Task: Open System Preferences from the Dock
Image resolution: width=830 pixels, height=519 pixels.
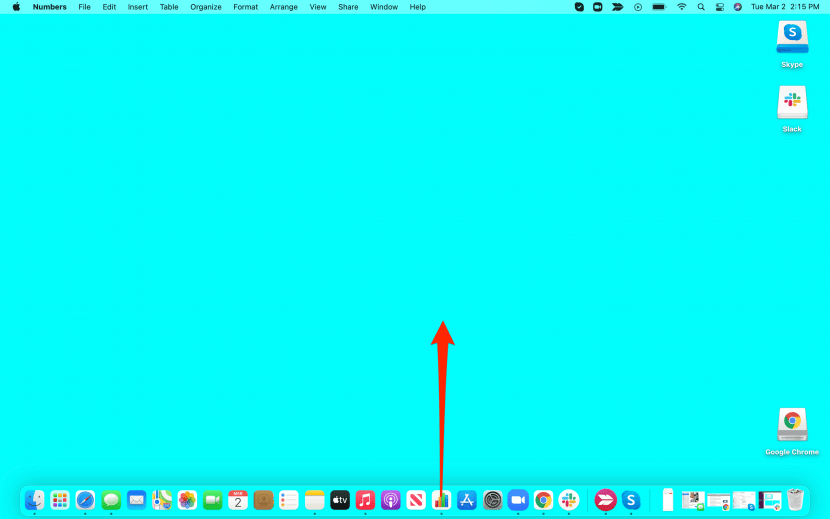Action: coord(492,500)
